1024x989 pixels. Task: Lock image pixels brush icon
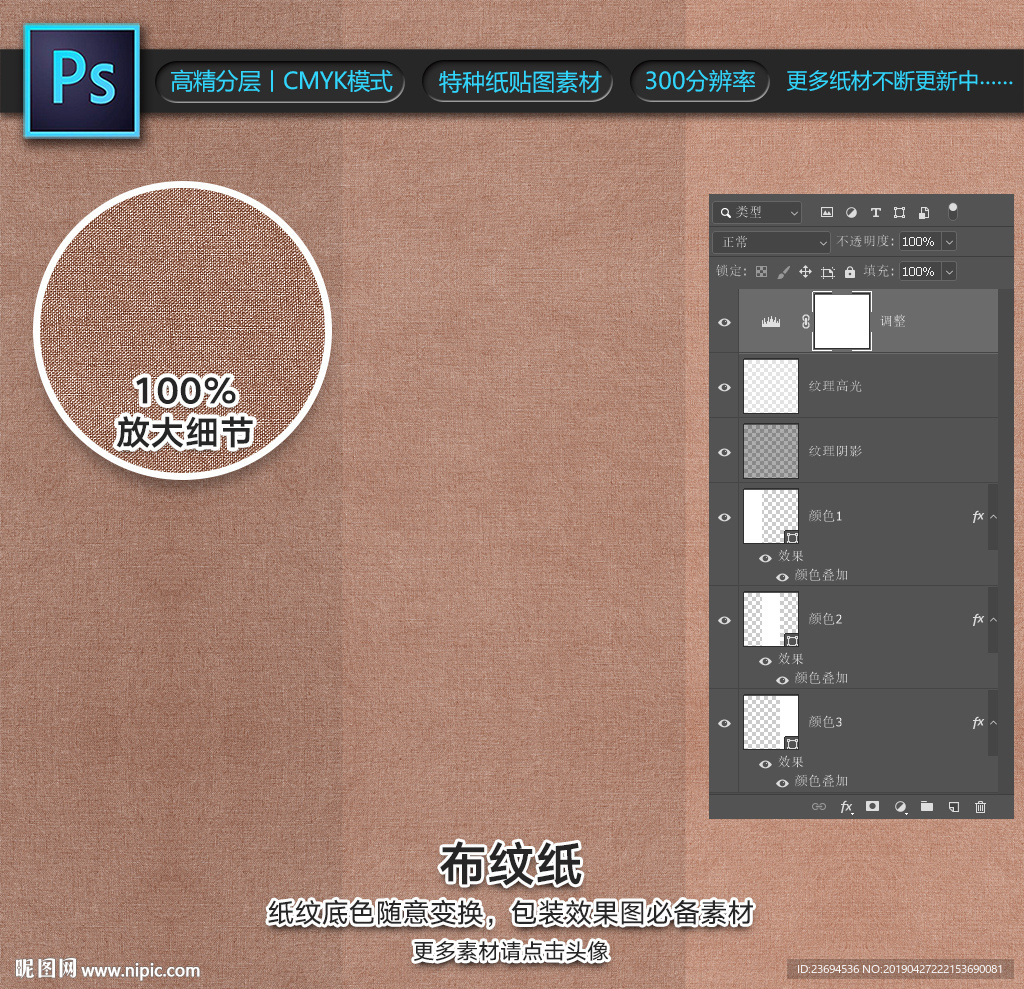784,272
